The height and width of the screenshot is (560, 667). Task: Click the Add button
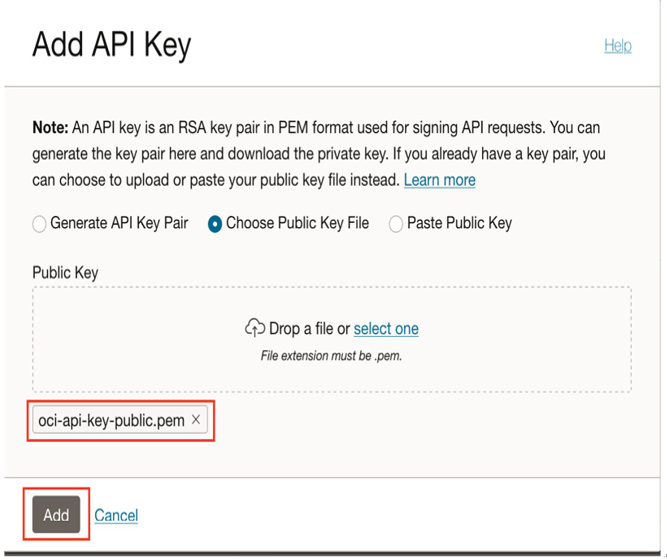(56, 514)
